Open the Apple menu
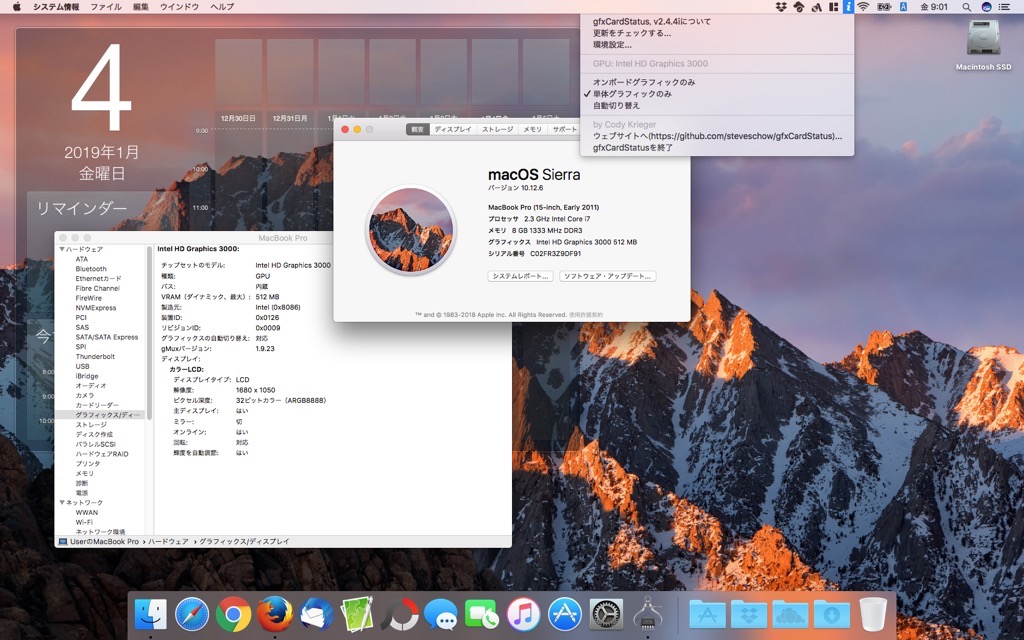This screenshot has height=640, width=1024. (16, 7)
